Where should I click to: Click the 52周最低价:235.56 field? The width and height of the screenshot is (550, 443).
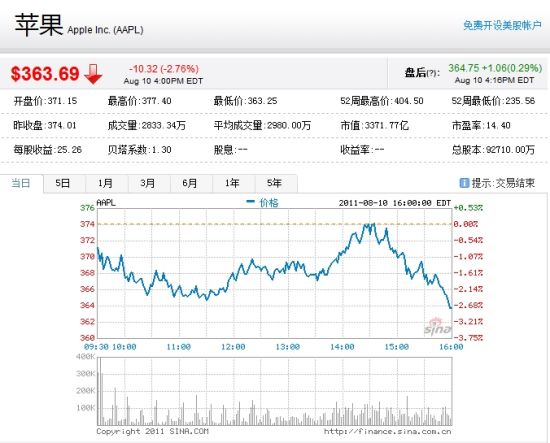(493, 101)
